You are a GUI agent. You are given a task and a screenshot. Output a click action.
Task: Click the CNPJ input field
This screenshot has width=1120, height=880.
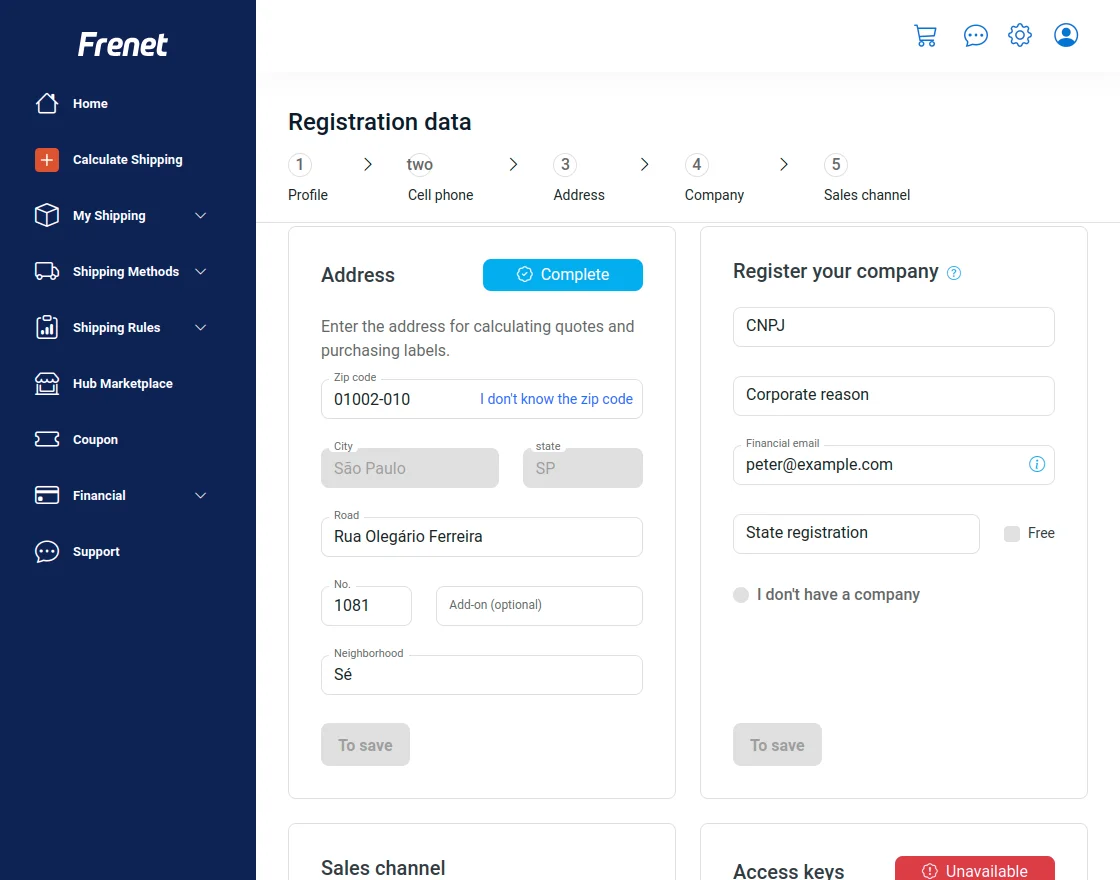pos(893,327)
